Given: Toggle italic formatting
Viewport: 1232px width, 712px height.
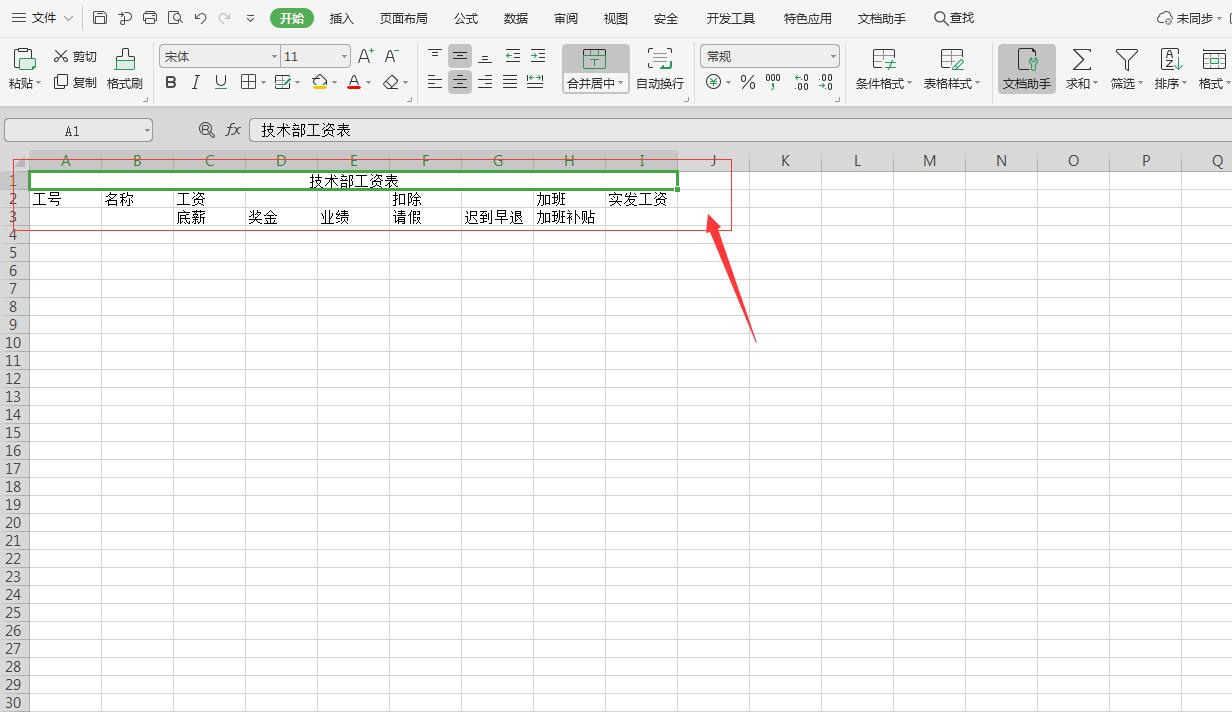Looking at the screenshot, I should (x=195, y=83).
